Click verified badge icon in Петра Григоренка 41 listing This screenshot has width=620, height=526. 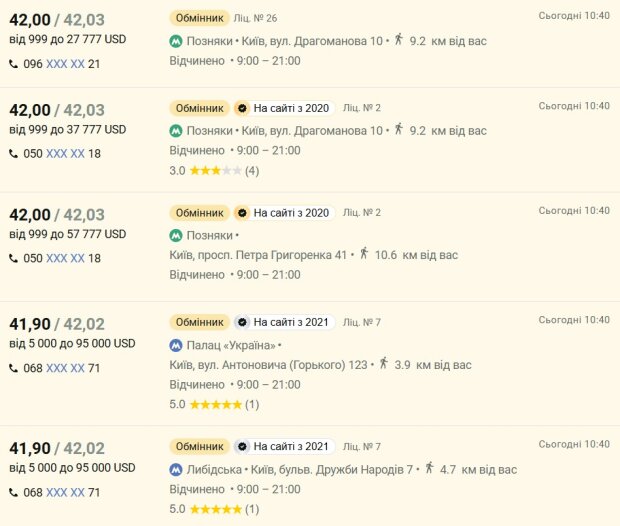click(x=241, y=213)
